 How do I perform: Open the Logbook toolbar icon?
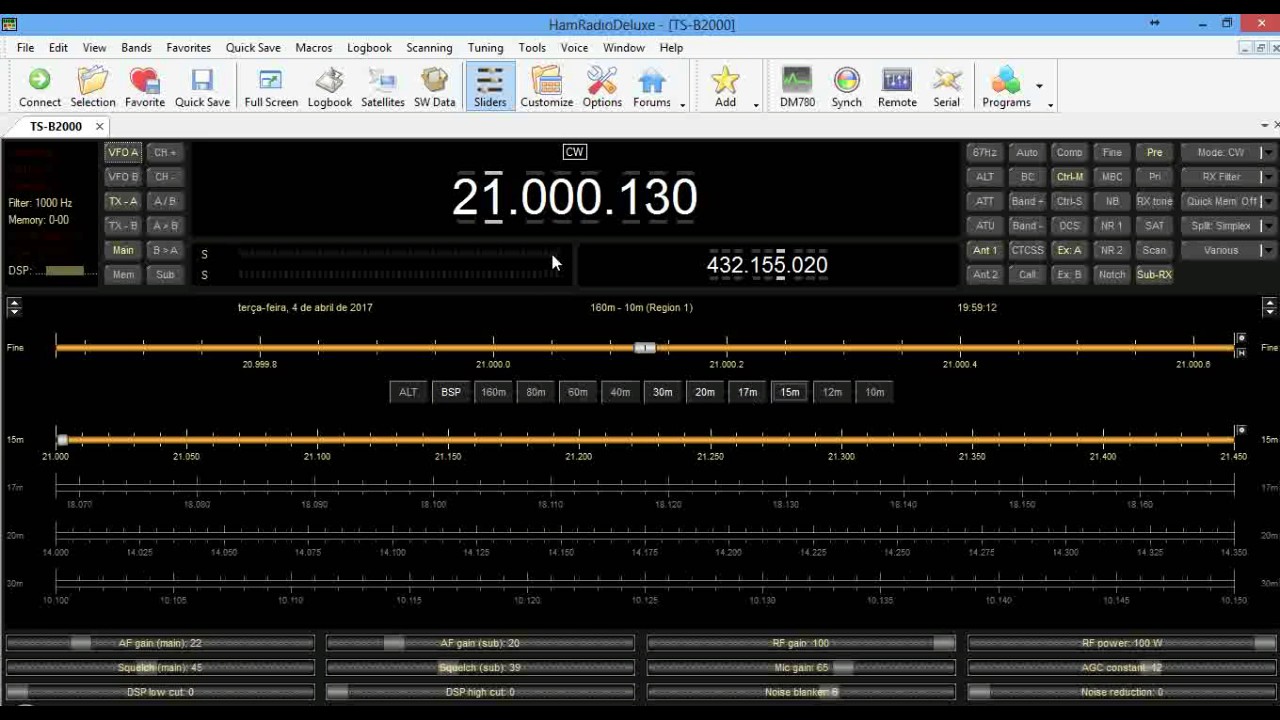point(329,87)
